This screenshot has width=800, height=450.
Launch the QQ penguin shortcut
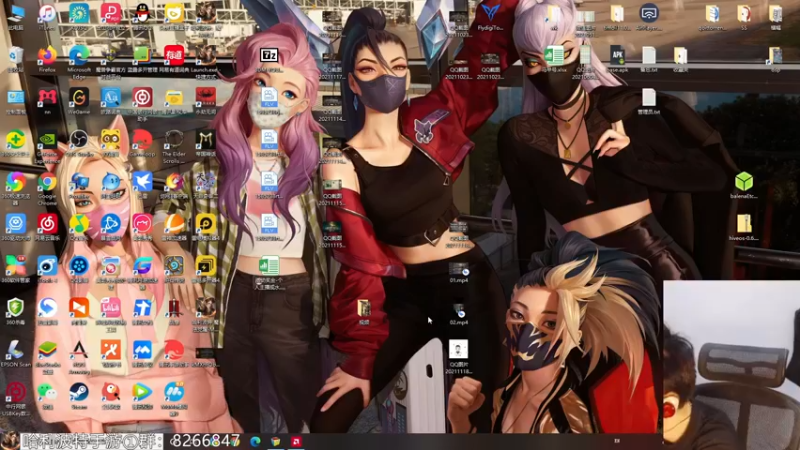(x=142, y=17)
